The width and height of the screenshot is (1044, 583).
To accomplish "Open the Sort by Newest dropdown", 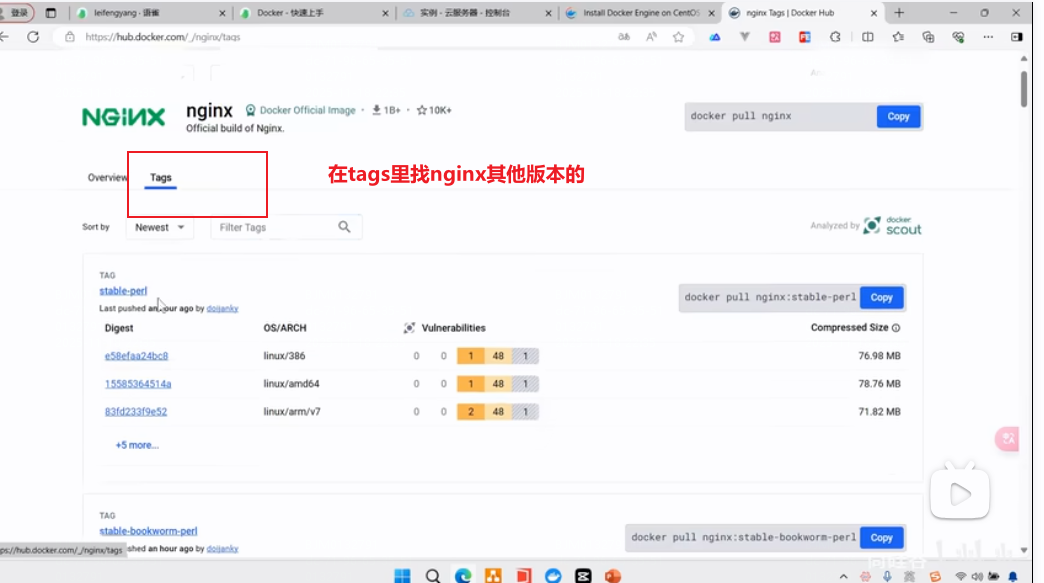I will pyautogui.click(x=160, y=227).
